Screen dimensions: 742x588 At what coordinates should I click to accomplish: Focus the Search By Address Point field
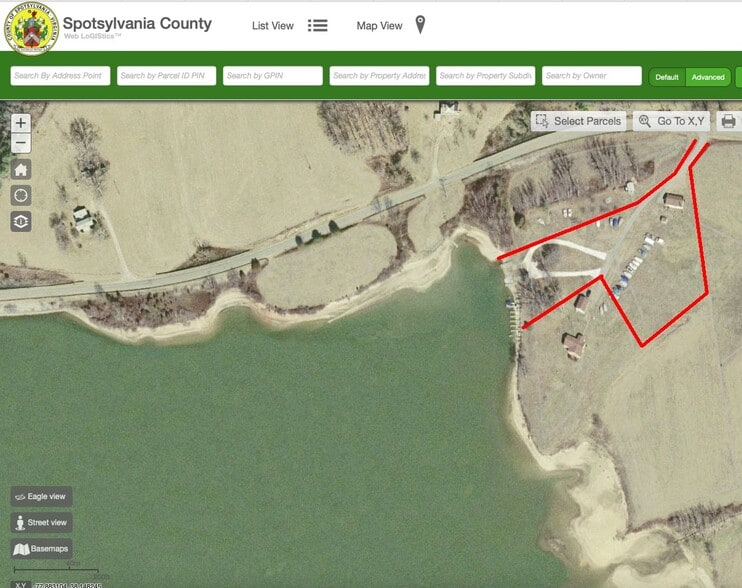[60, 76]
